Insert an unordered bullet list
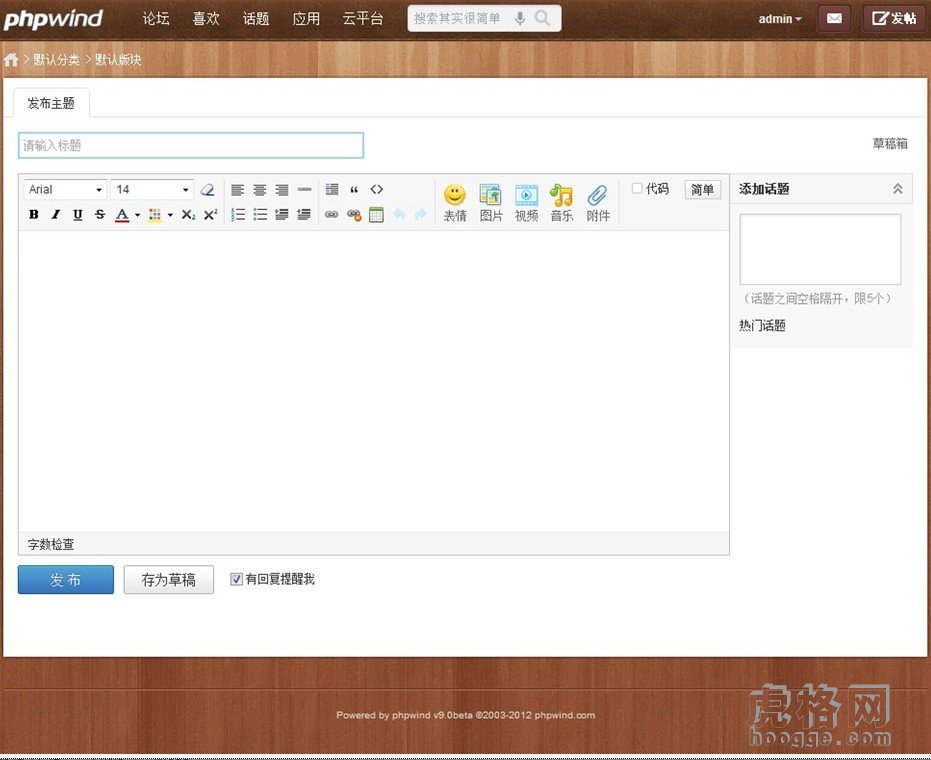Viewport: 931px width, 760px height. [x=260, y=214]
